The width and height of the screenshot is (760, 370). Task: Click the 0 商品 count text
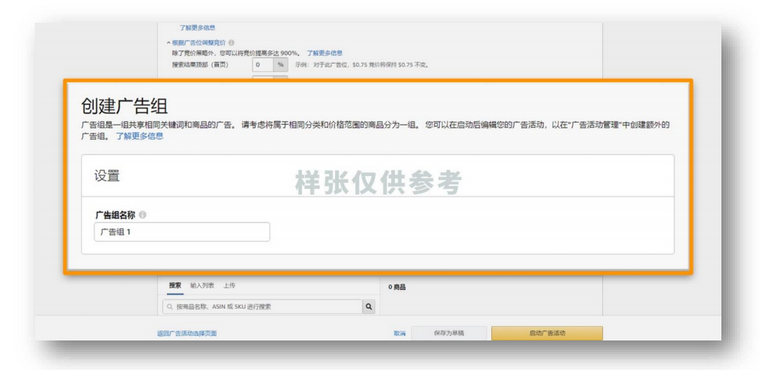397,287
